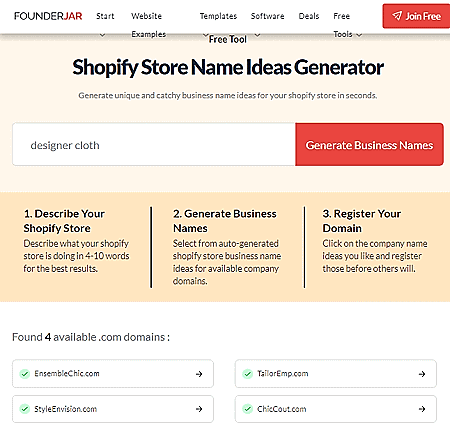This screenshot has width=450, height=432.
Task: Click the arrow icon on StyleEnvision.com row
Action: click(199, 409)
